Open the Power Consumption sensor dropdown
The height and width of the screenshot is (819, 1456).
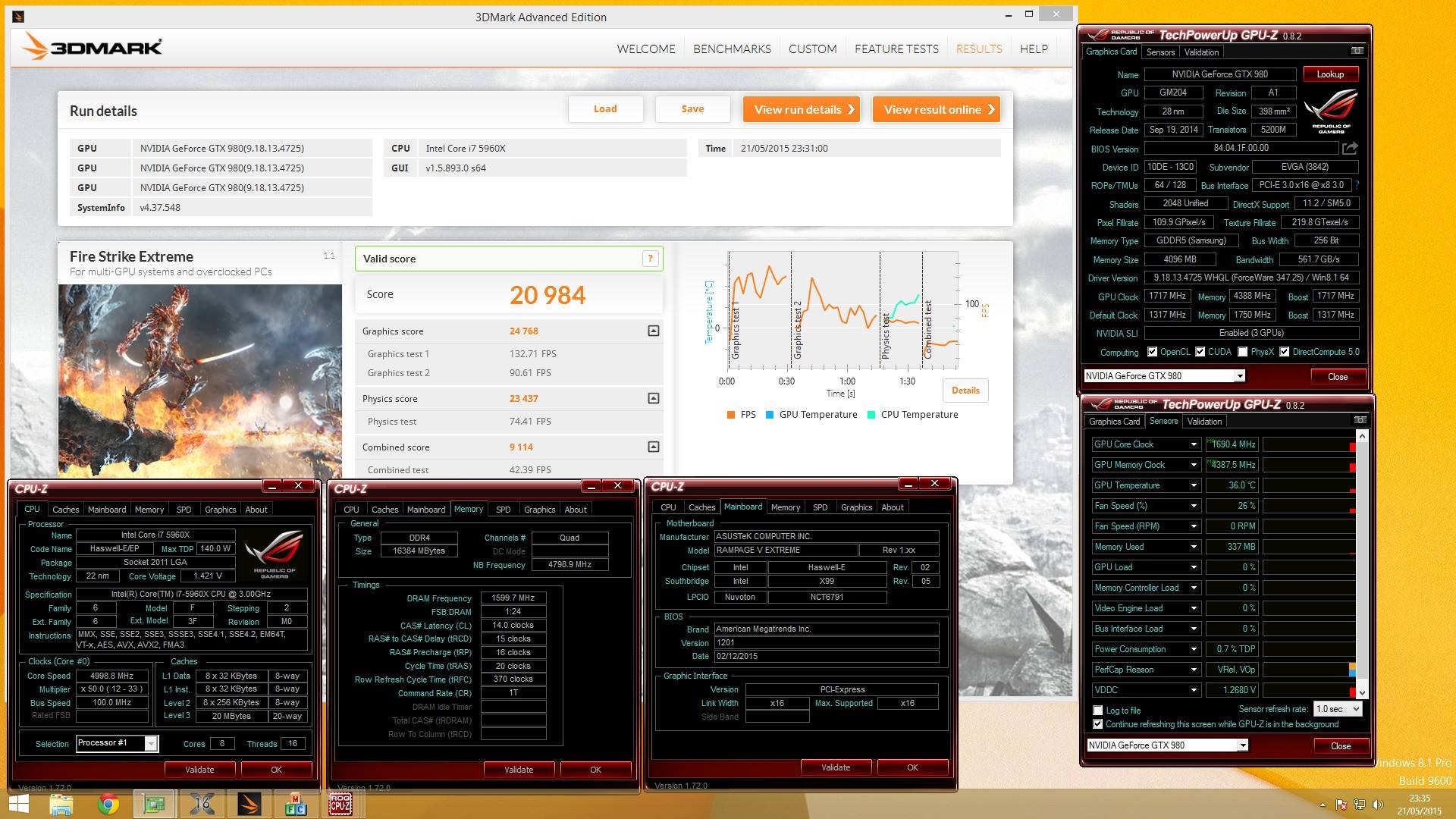(1194, 649)
